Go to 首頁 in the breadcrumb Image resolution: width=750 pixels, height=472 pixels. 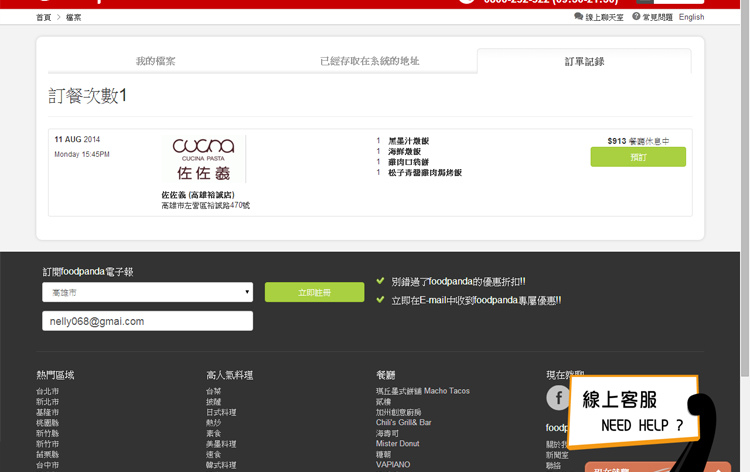pyautogui.click(x=43, y=18)
